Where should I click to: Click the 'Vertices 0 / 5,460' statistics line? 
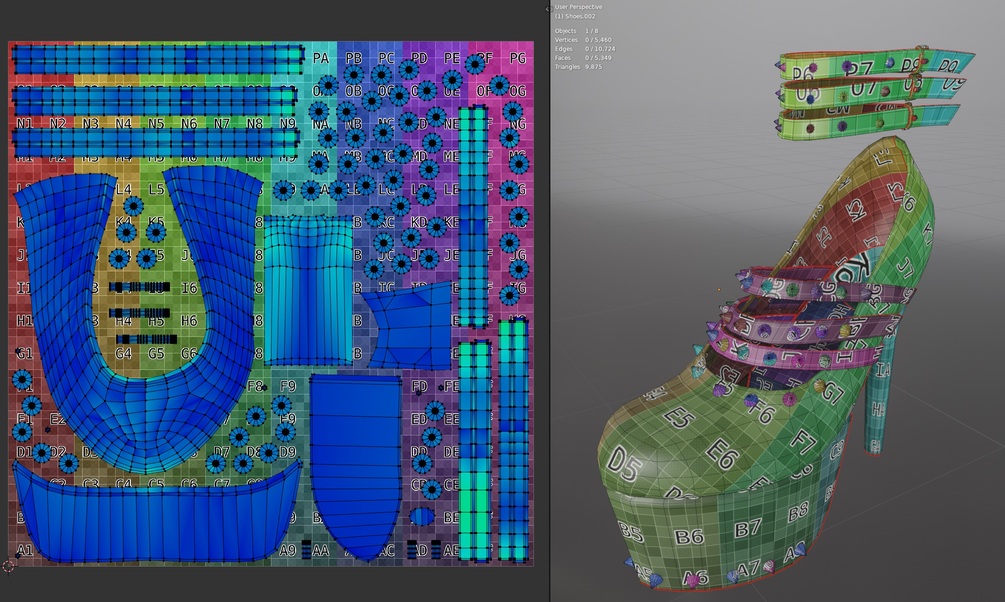click(x=583, y=40)
